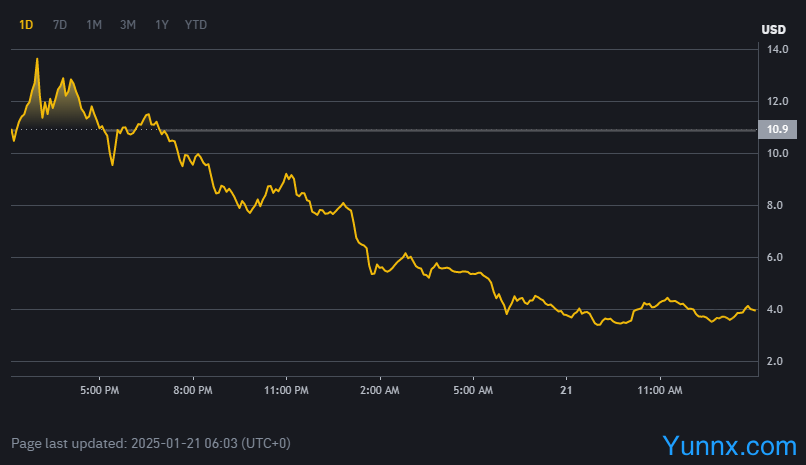The height and width of the screenshot is (465, 806).
Task: Switch to the 7D chart range
Action: pos(60,25)
